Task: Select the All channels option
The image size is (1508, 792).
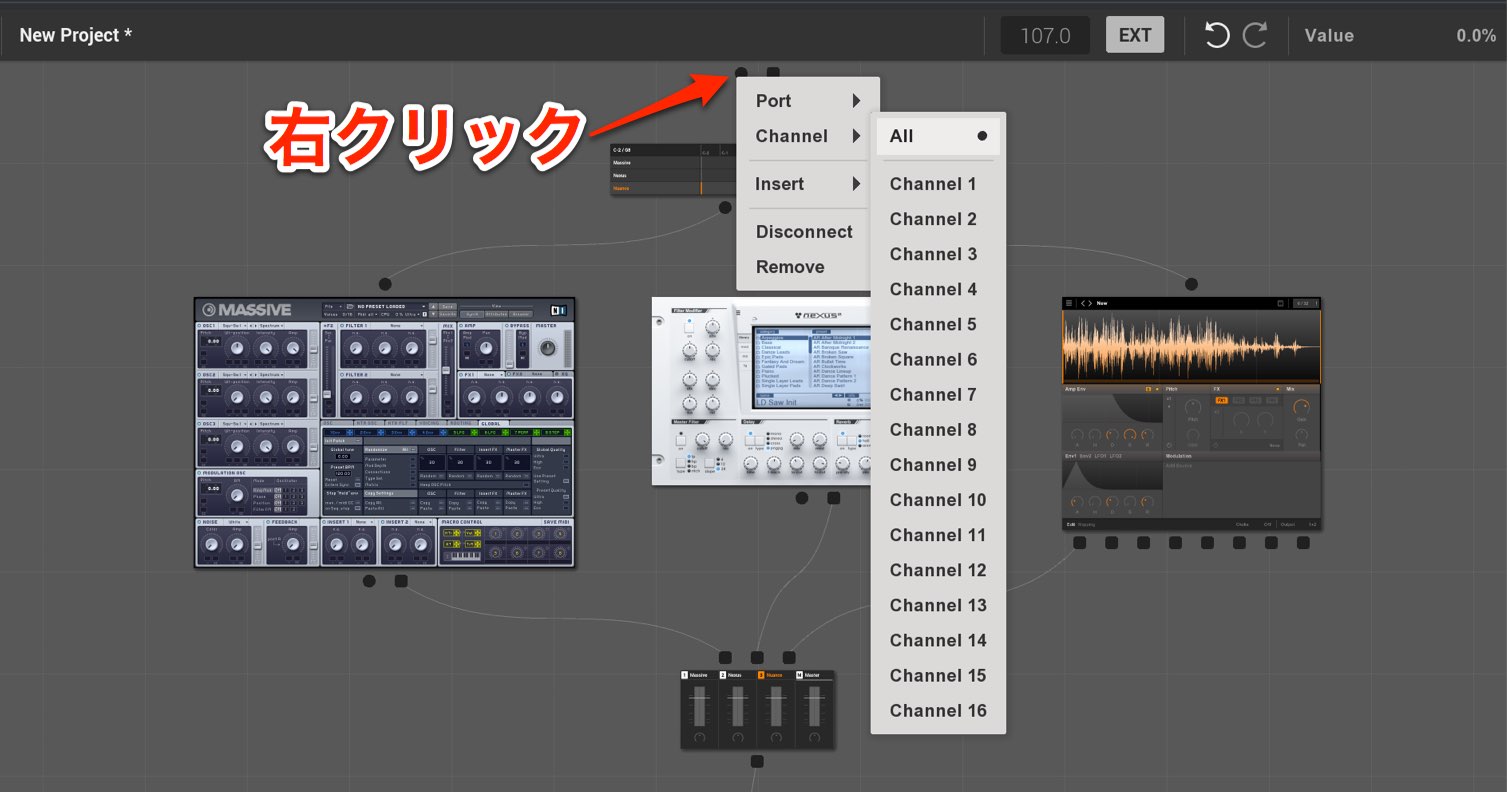Action: pyautogui.click(x=938, y=136)
